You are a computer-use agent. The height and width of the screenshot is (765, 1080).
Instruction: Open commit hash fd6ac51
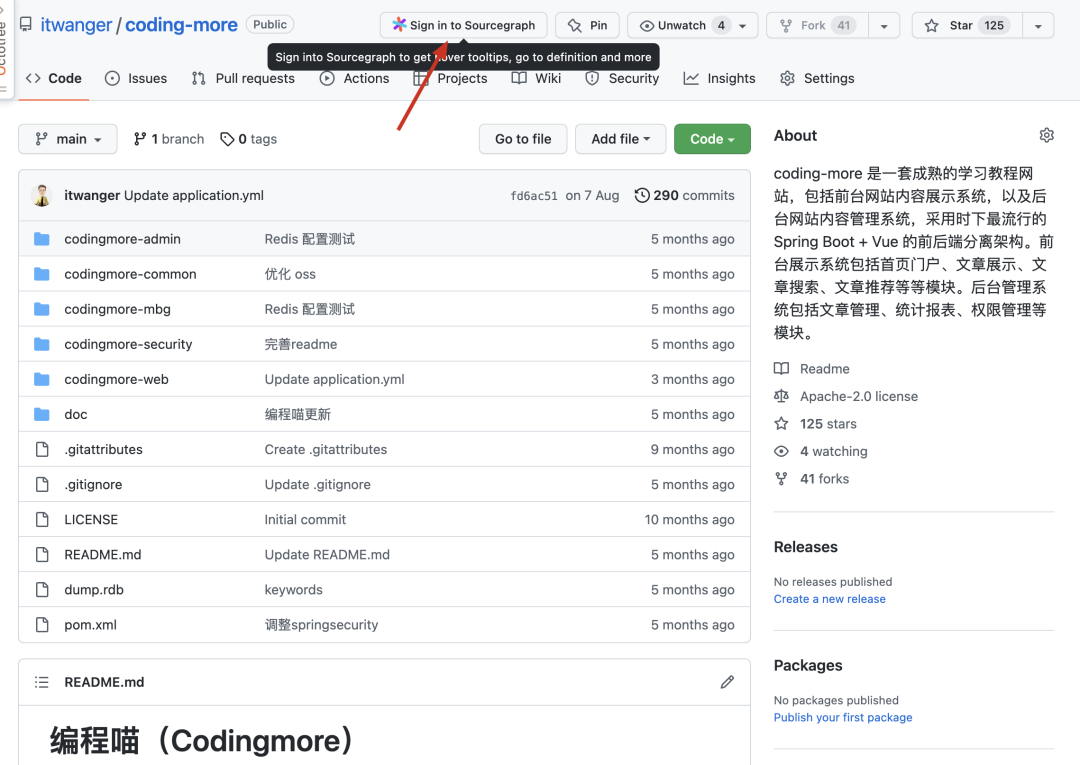(534, 196)
